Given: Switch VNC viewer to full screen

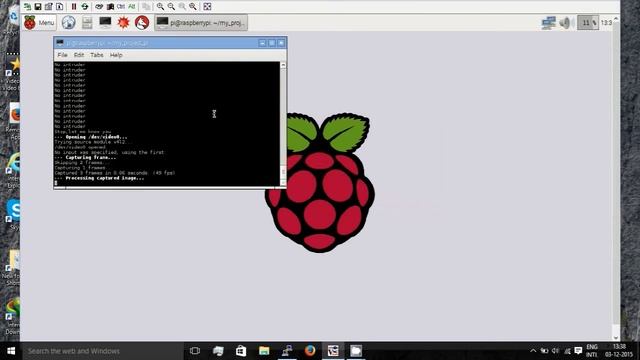Looking at the screenshot, I should [207, 7].
